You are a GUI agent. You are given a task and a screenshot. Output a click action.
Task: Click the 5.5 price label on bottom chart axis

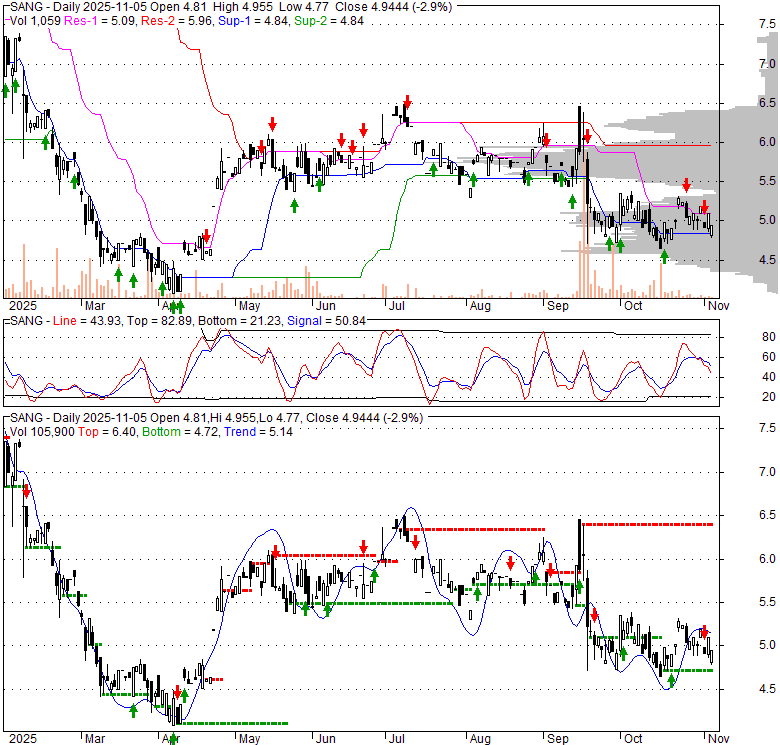pyautogui.click(x=767, y=602)
